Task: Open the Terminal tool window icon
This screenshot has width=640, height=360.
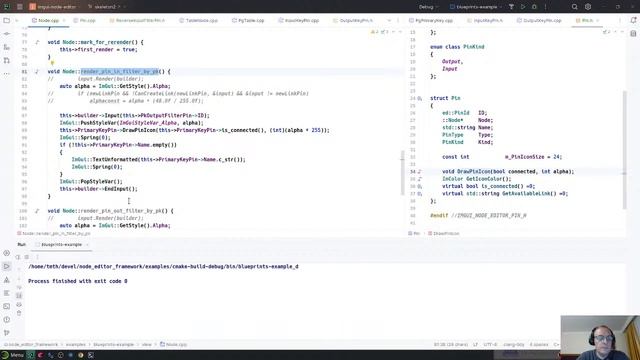Action: coord(7,306)
